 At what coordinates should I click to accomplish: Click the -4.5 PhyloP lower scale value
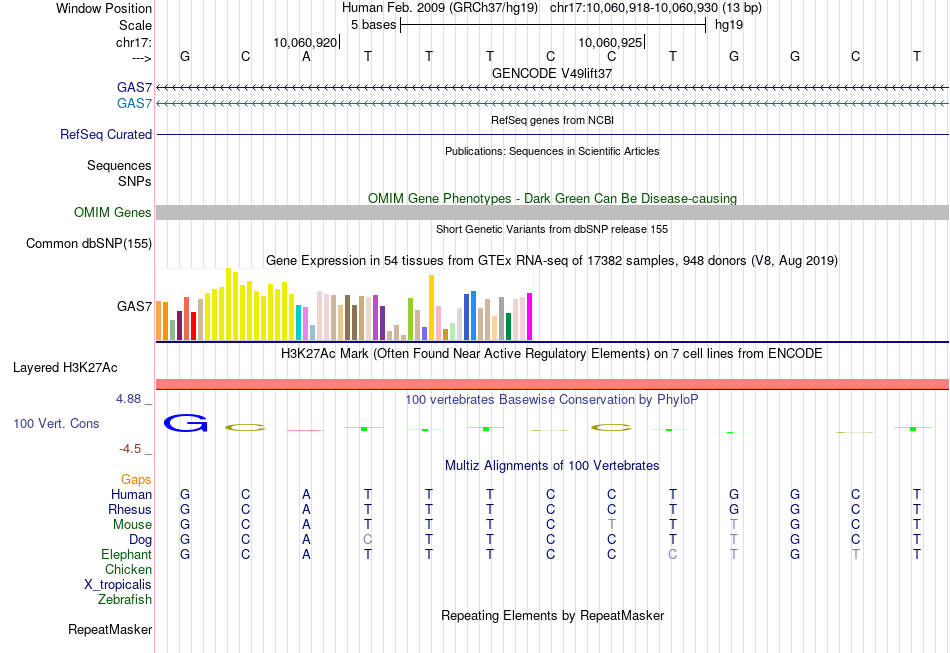coord(130,449)
